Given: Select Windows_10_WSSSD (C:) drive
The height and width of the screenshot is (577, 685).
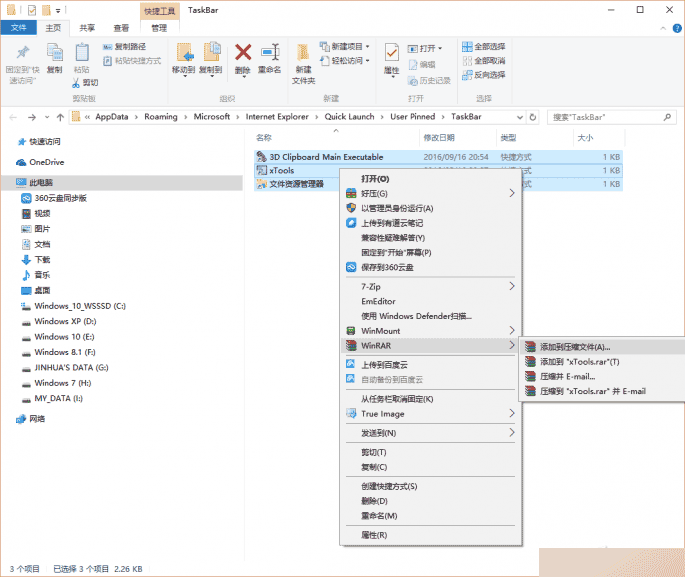Looking at the screenshot, I should (x=73, y=306).
